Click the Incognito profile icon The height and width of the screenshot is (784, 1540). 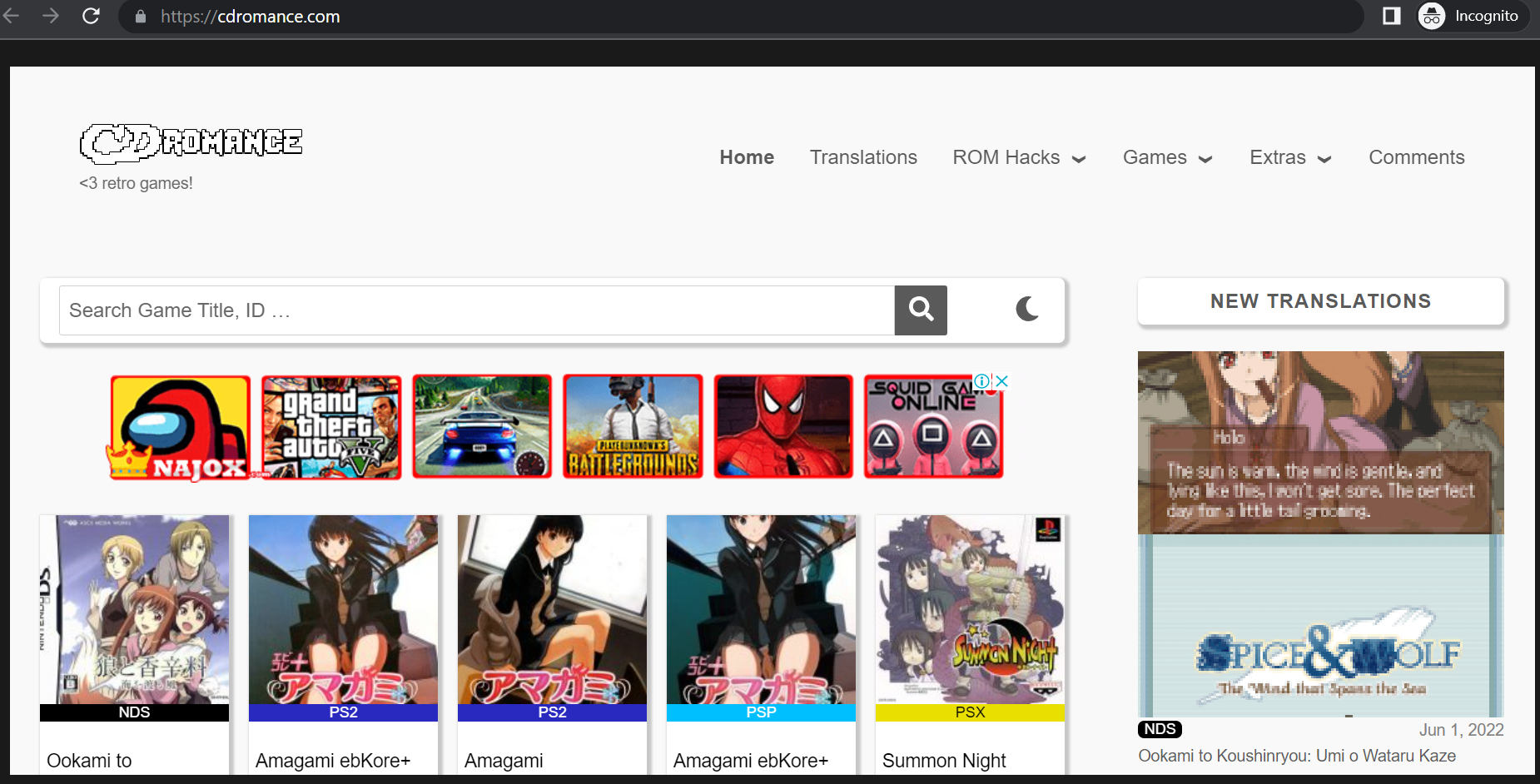[1432, 16]
